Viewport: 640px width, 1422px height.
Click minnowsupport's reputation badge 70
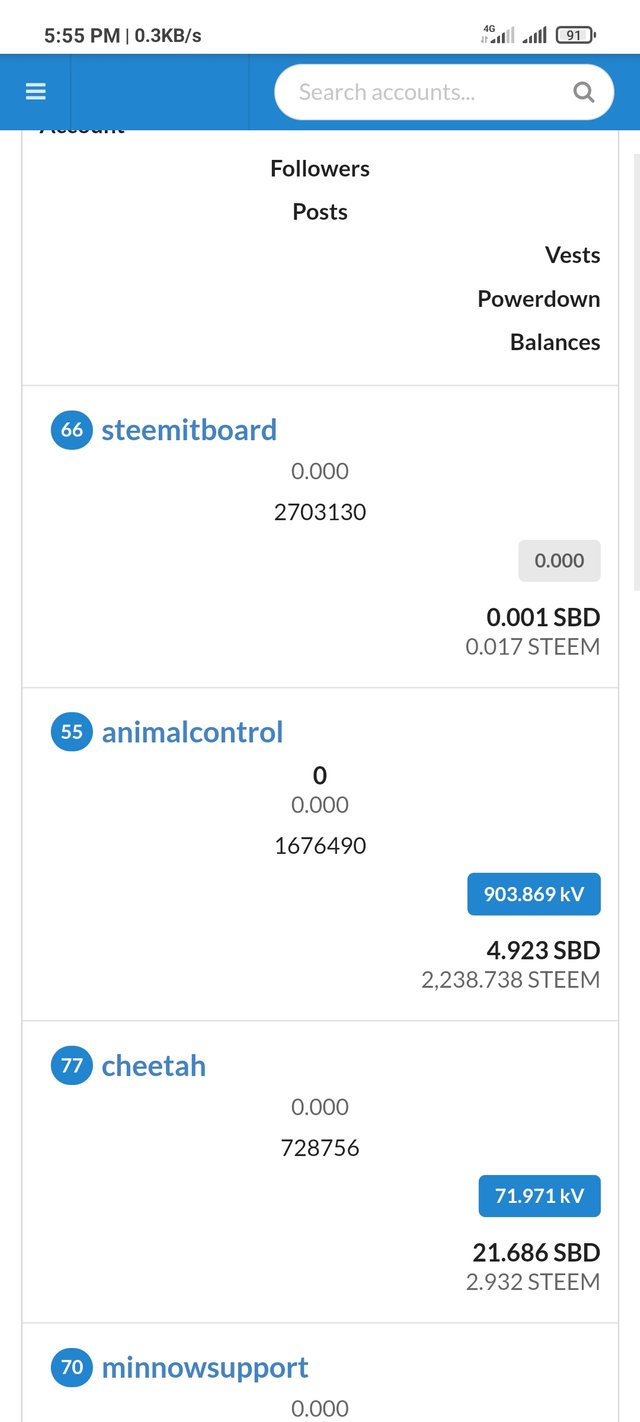coord(72,1367)
